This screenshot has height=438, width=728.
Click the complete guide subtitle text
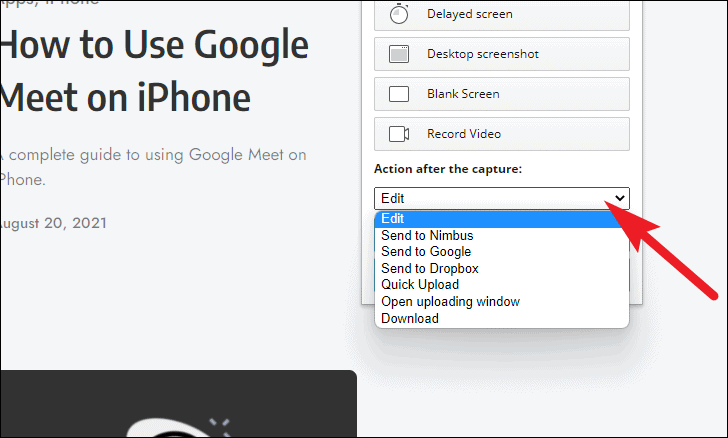tap(153, 167)
